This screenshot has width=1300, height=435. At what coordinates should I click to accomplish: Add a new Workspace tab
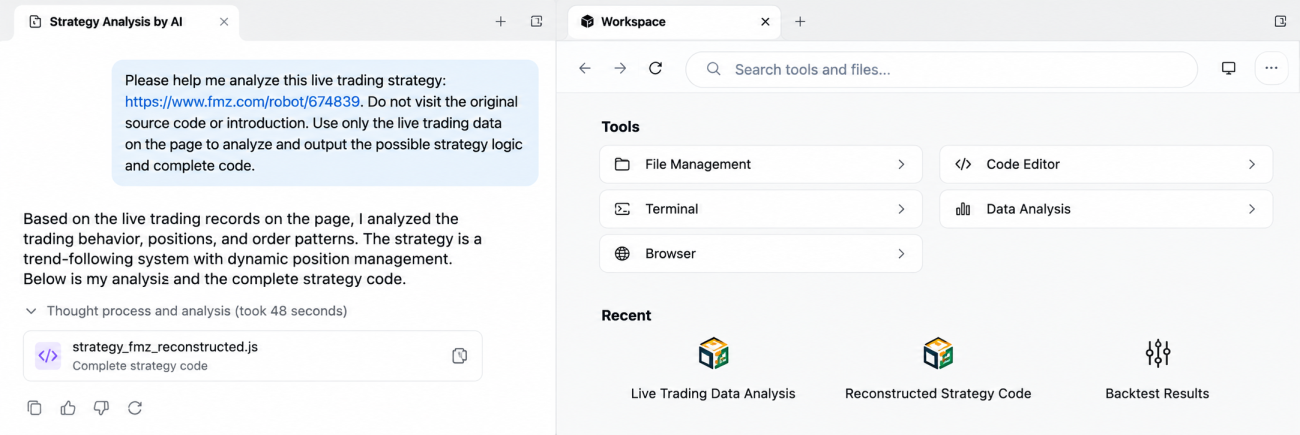click(800, 21)
